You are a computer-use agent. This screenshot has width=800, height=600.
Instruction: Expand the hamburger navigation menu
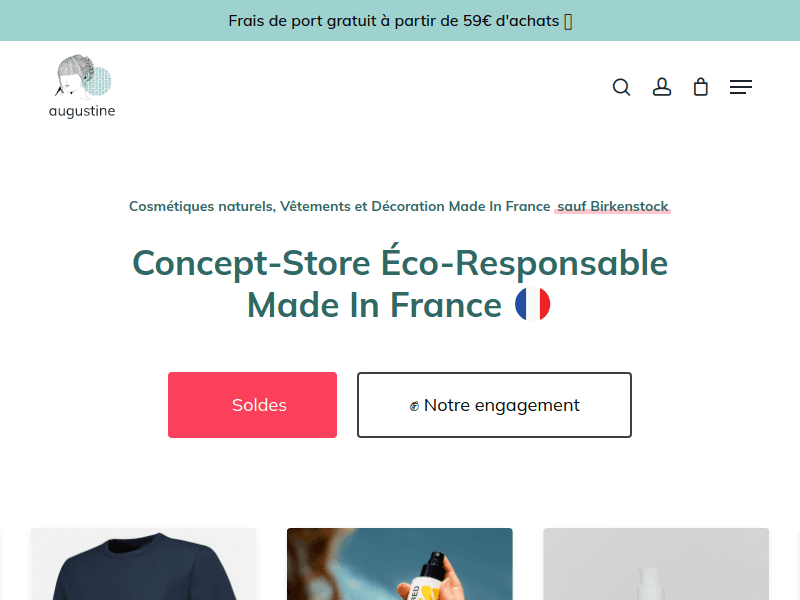click(x=741, y=87)
